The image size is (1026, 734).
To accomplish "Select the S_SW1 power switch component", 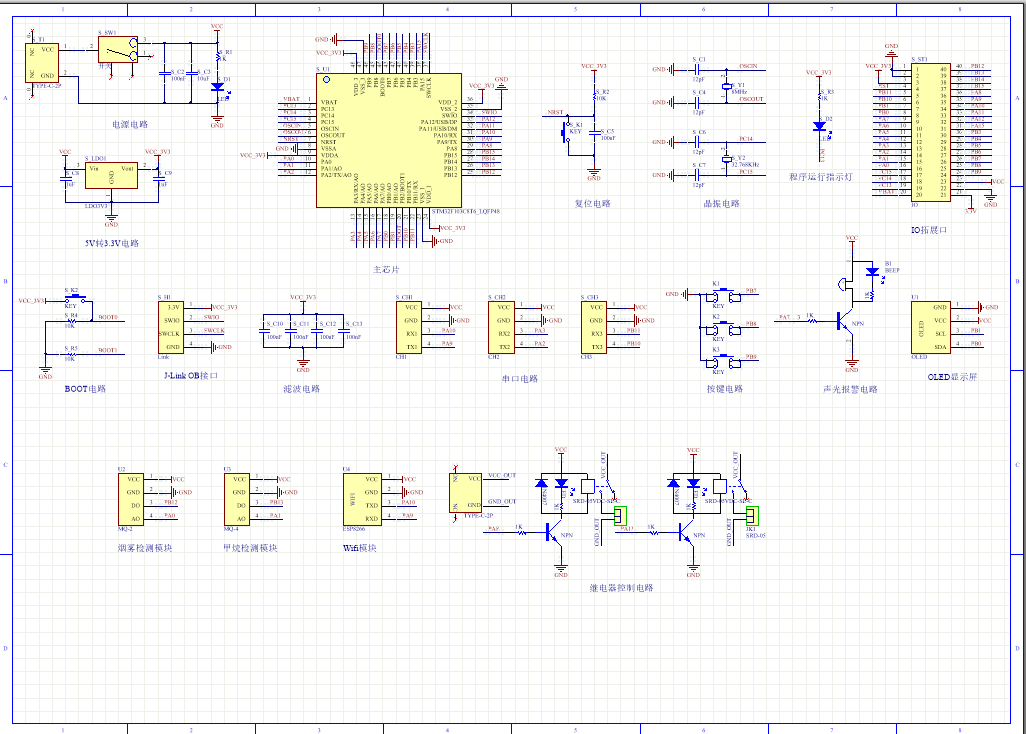I will point(118,50).
